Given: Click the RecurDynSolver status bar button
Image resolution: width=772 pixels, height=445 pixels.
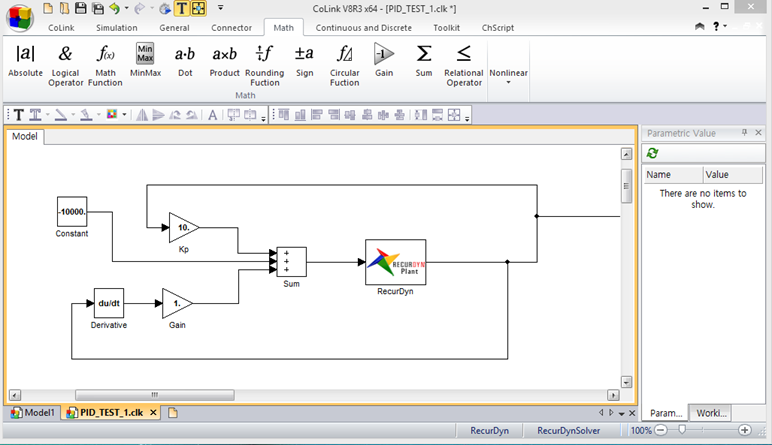Looking at the screenshot, I should pyautogui.click(x=569, y=431).
